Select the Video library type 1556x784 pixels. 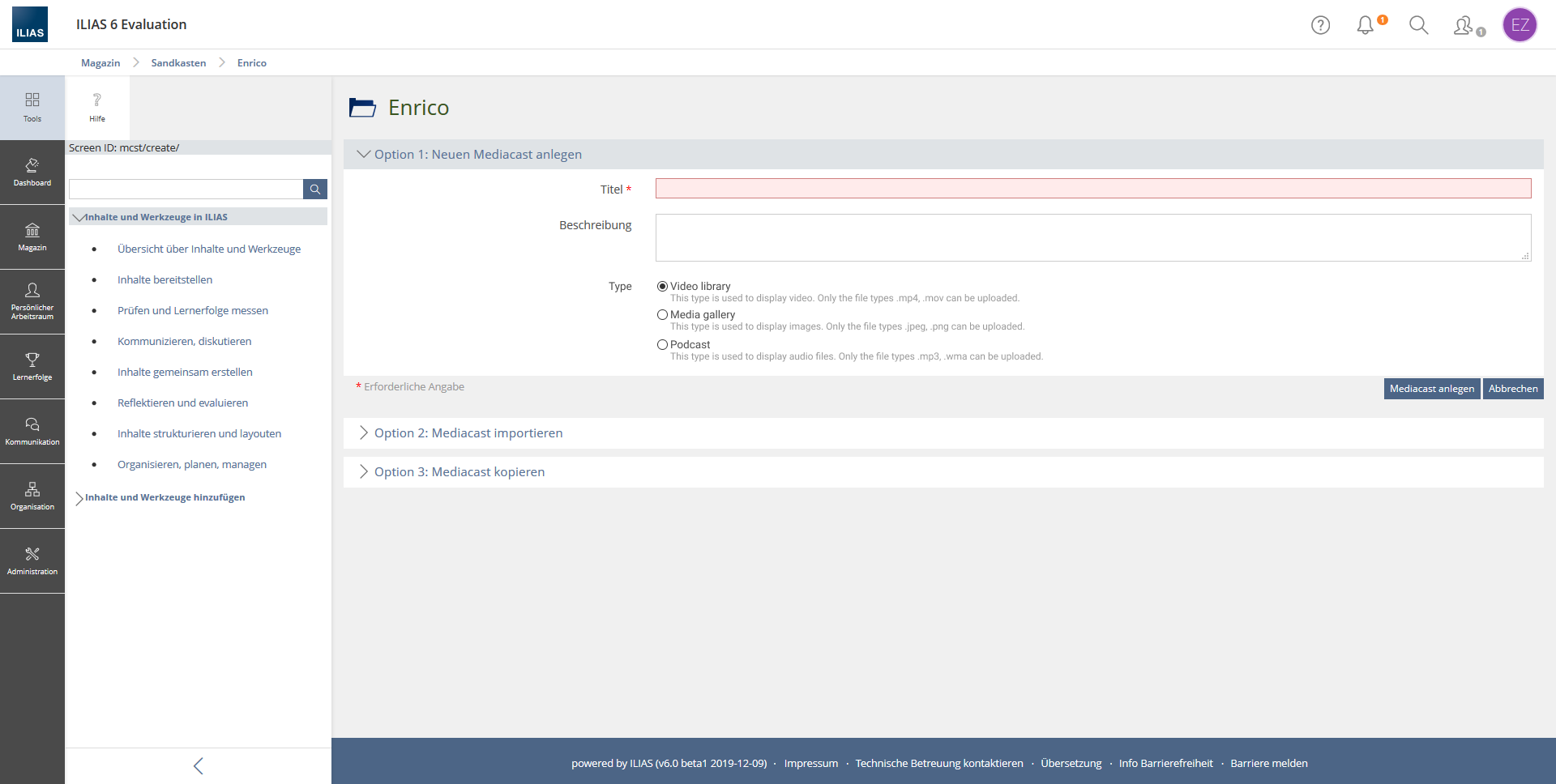pos(662,286)
